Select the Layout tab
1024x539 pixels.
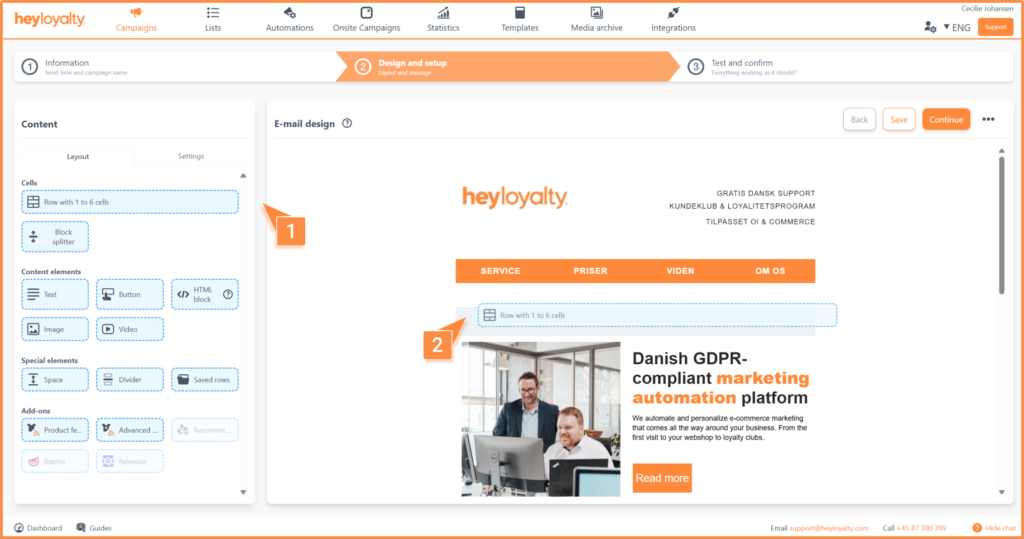point(78,156)
